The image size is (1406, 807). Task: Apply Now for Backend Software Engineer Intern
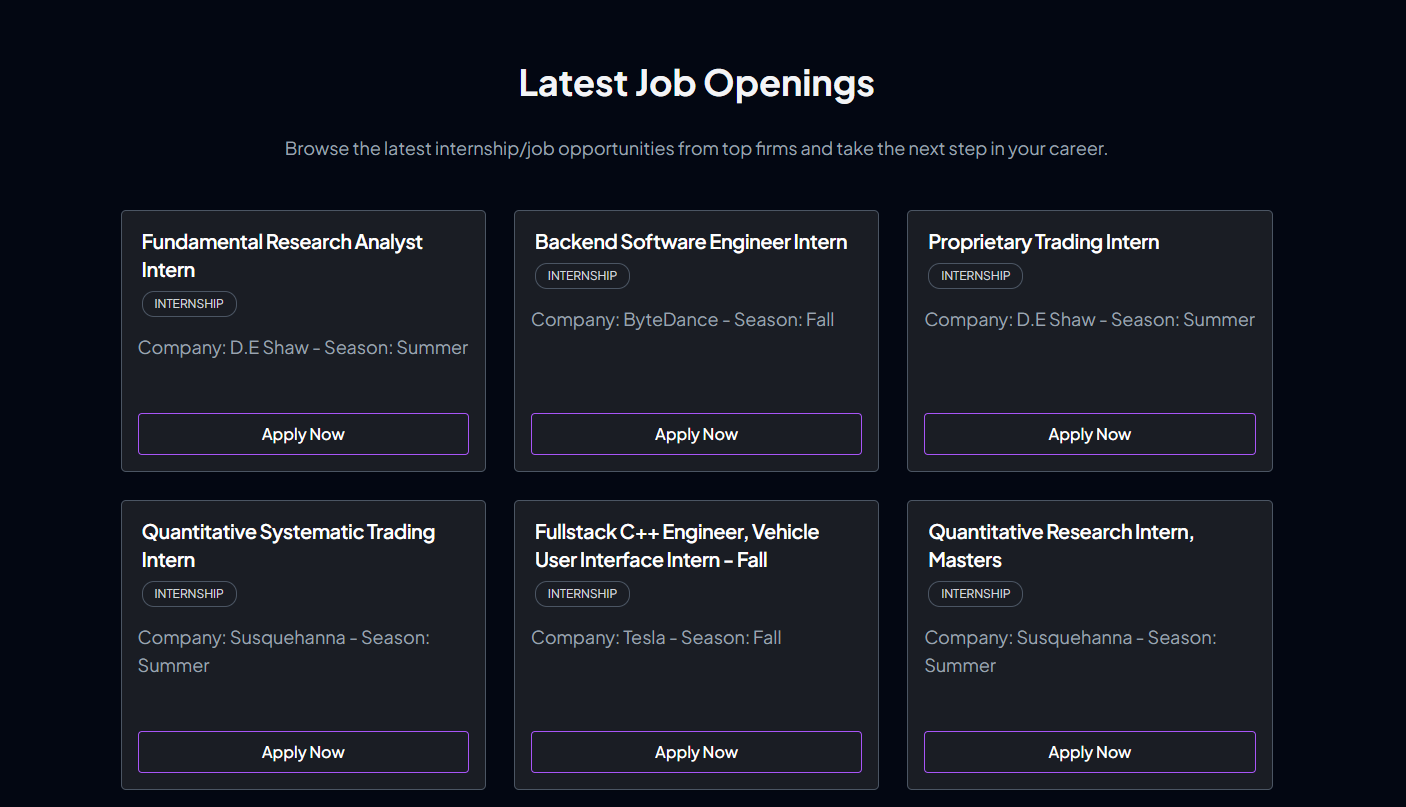tap(696, 434)
